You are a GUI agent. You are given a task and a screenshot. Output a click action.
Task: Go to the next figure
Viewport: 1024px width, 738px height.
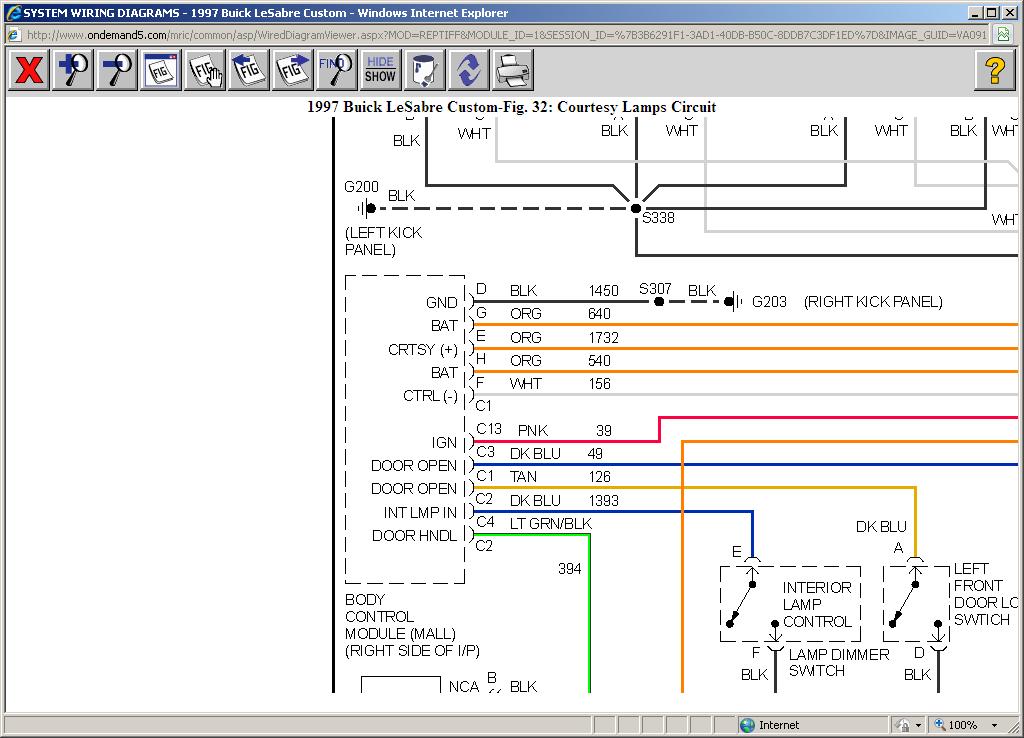coord(293,70)
